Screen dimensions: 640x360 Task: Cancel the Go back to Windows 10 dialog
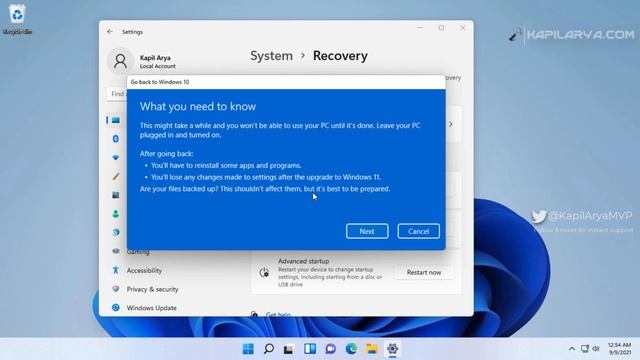(418, 231)
